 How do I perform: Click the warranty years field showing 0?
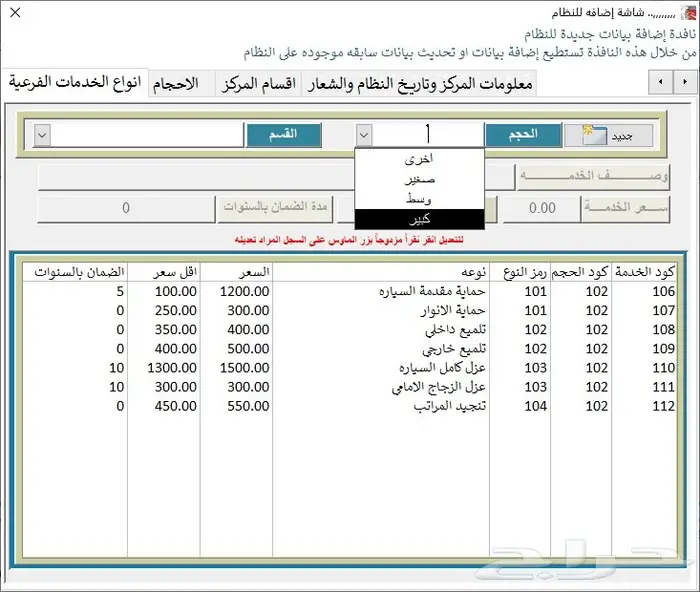tap(126, 208)
